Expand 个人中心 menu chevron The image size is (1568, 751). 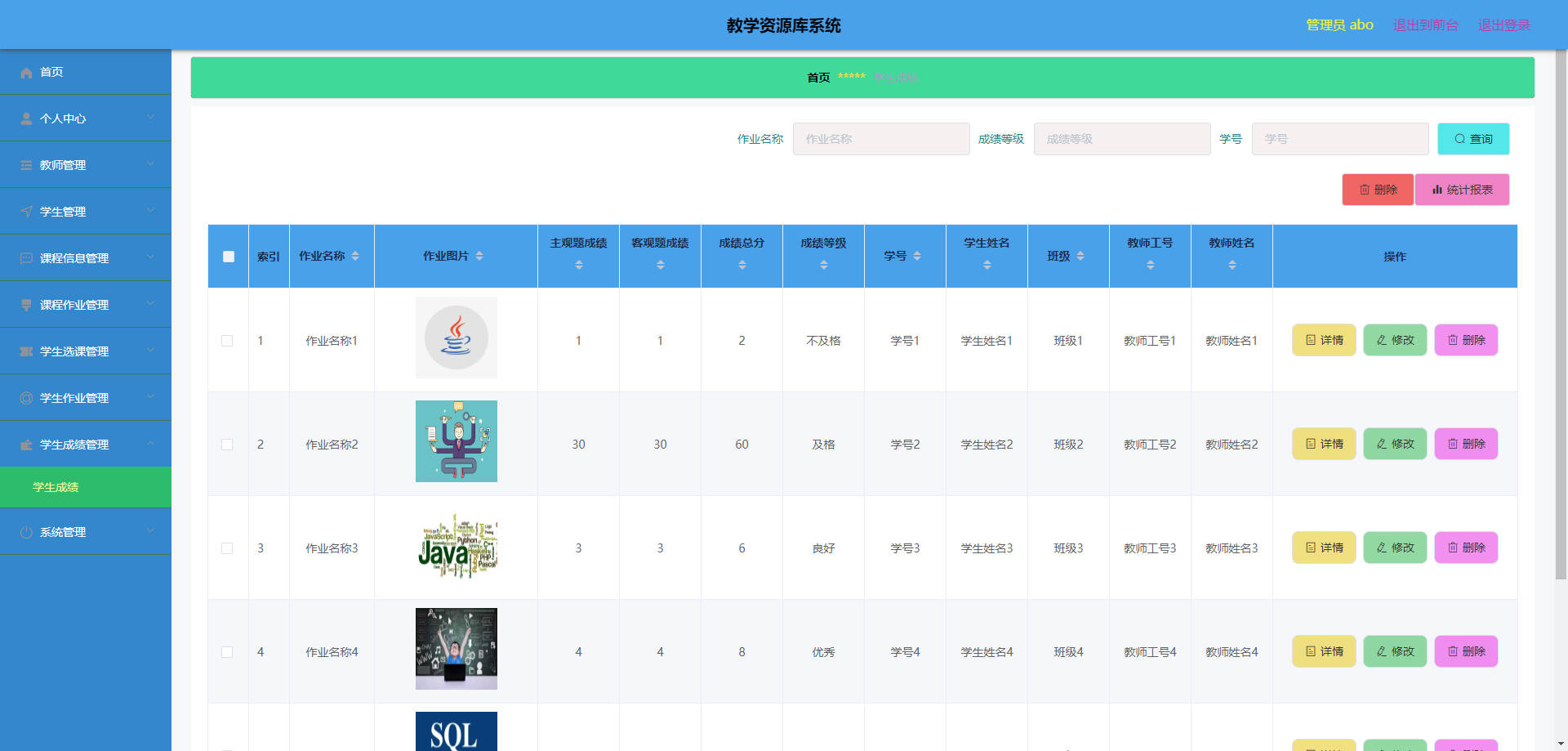click(151, 118)
